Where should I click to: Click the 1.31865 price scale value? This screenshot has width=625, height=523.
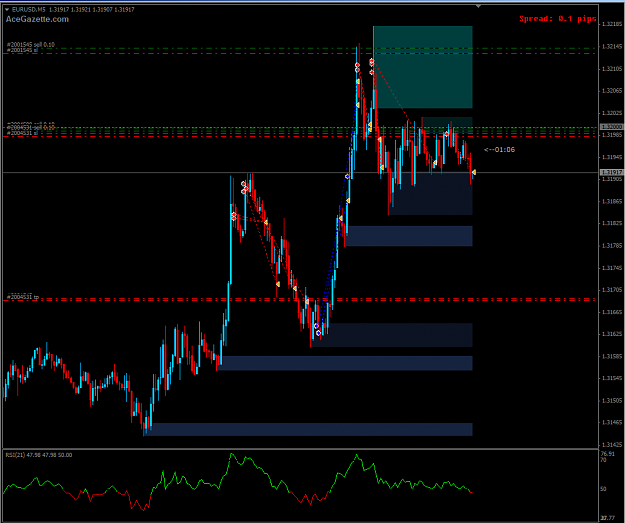point(611,201)
